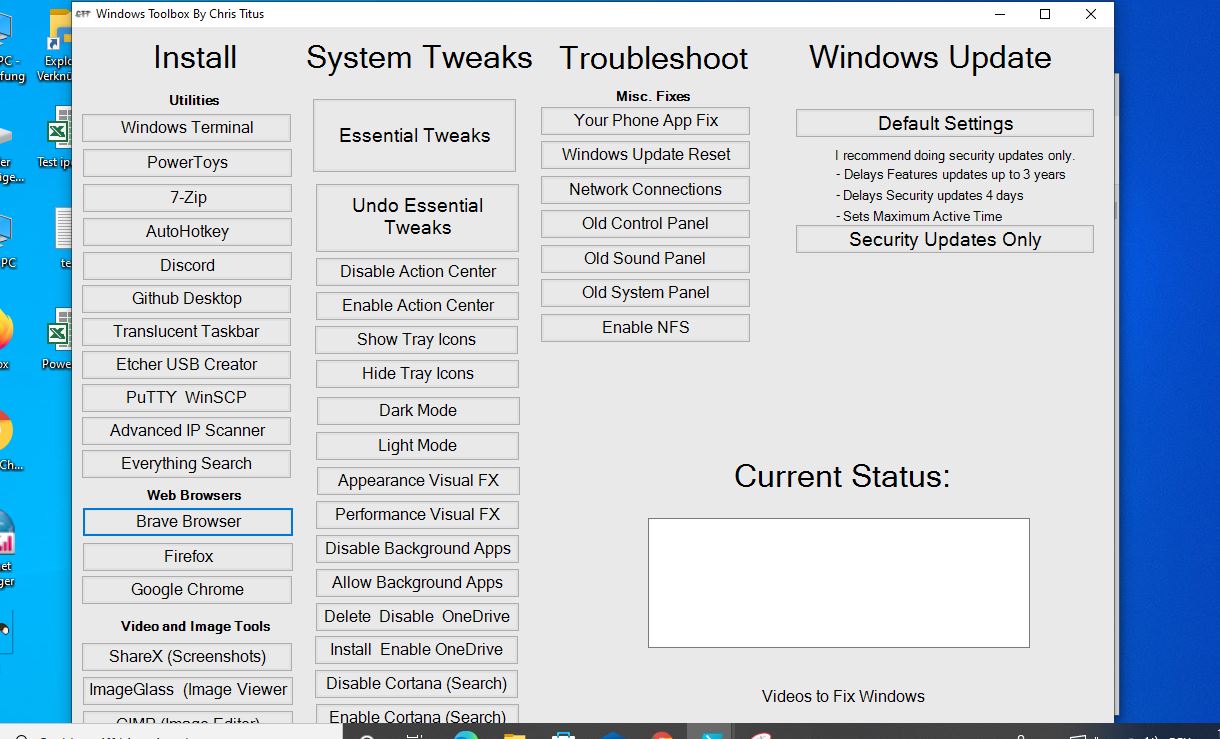The image size is (1220, 739).
Task: Open Old Control Panel
Action: (x=645, y=224)
